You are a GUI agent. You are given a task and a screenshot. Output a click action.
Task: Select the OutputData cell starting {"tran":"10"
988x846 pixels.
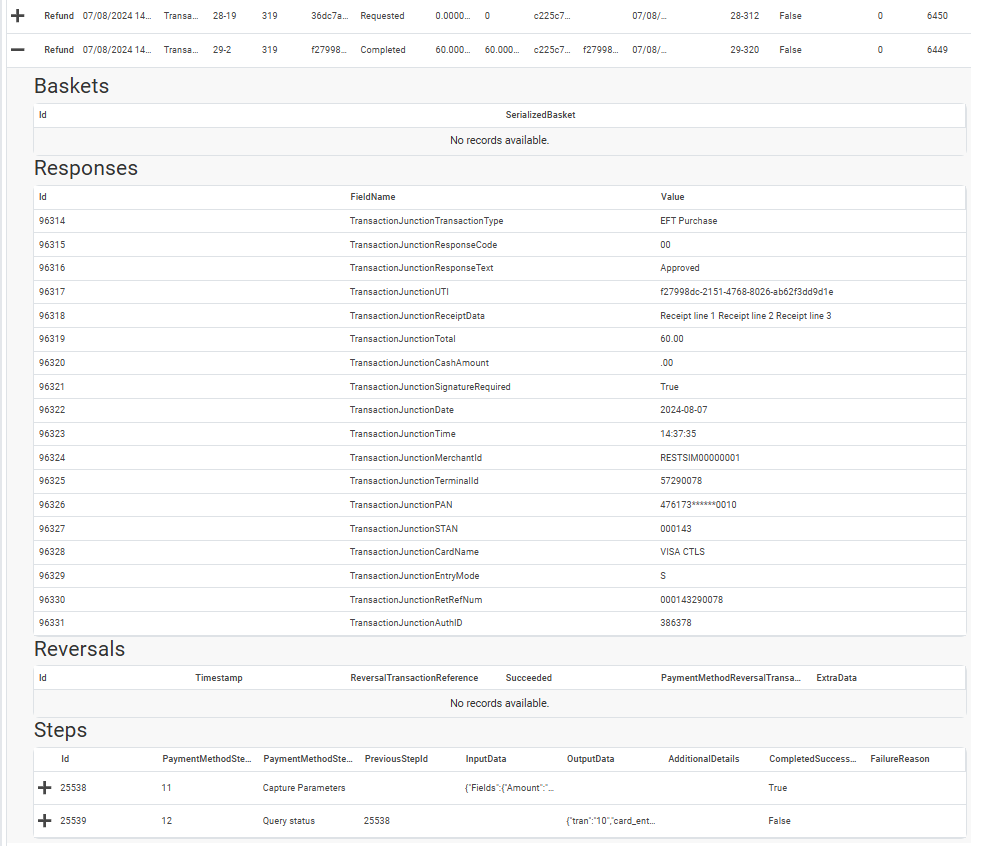611,821
